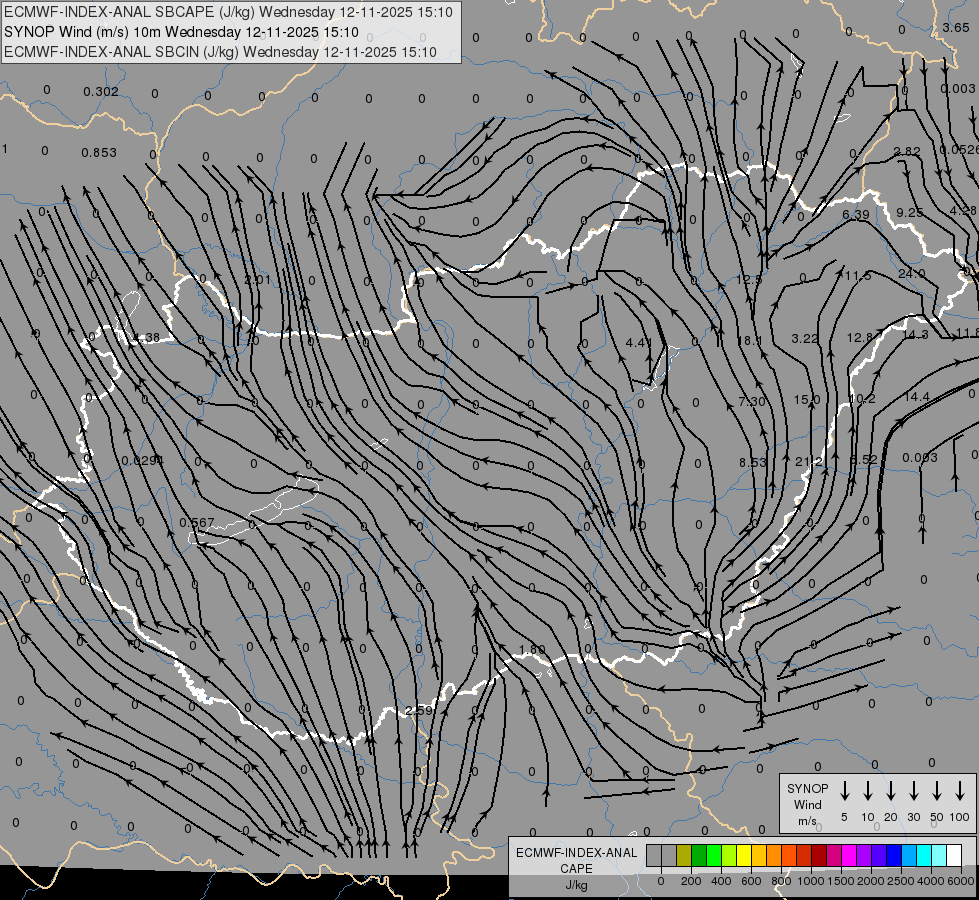Screen dimensions: 979x900
Task: Click map value 4.41
Action: pyautogui.click(x=639, y=342)
